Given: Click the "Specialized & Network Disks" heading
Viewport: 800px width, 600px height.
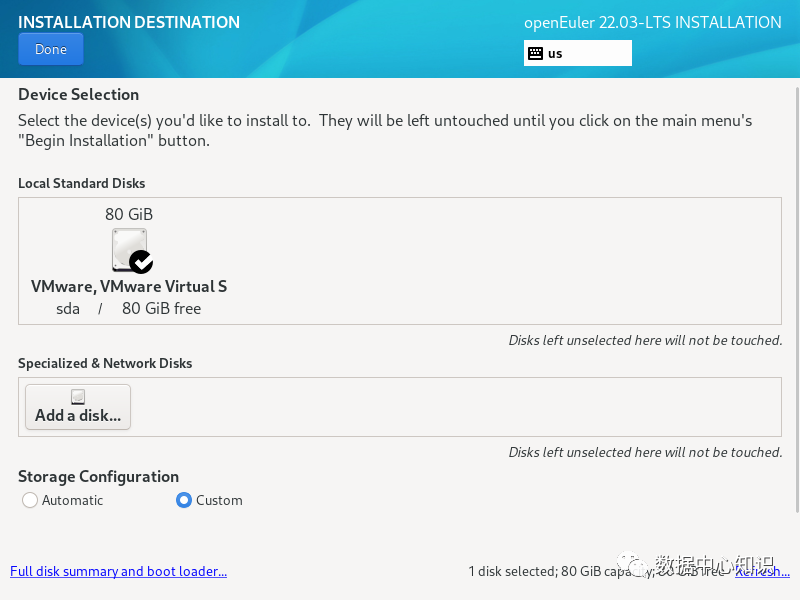Looking at the screenshot, I should (105, 363).
